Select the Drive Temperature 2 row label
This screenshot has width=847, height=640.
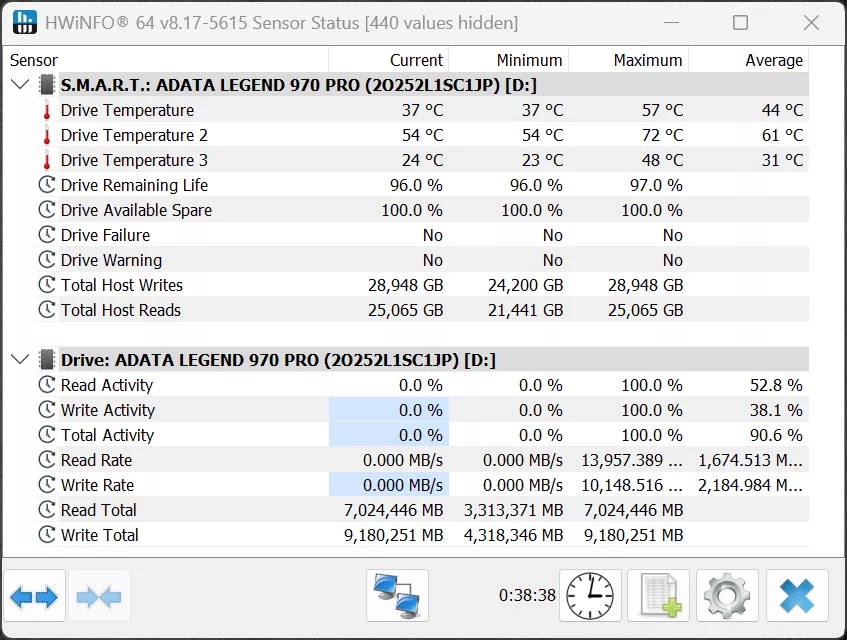134,135
